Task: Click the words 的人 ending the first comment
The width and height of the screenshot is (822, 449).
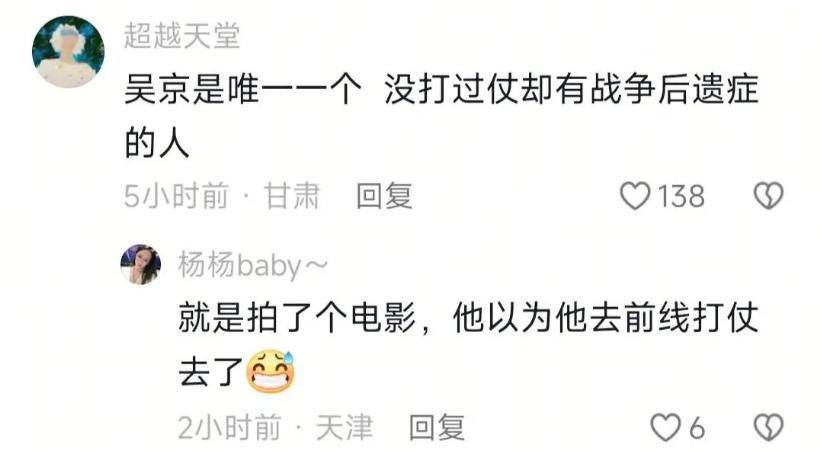Action: tap(157, 143)
